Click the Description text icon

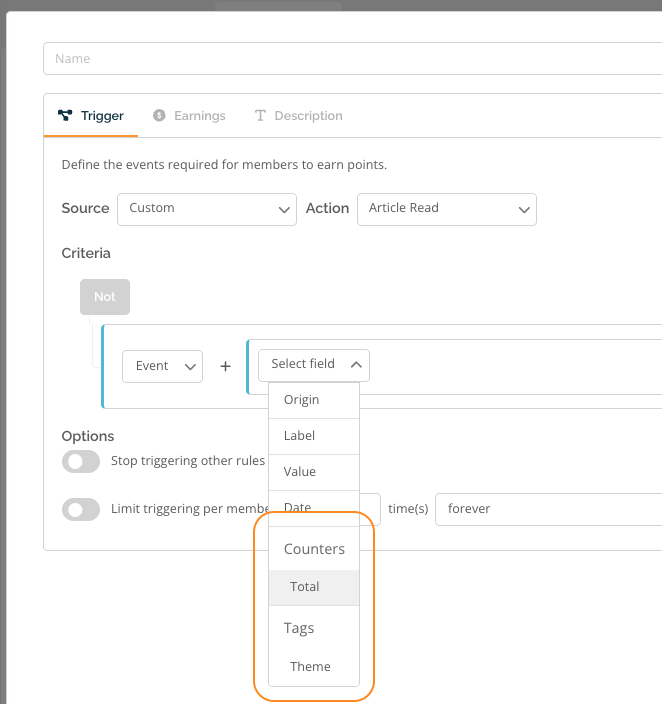pyautogui.click(x=260, y=115)
